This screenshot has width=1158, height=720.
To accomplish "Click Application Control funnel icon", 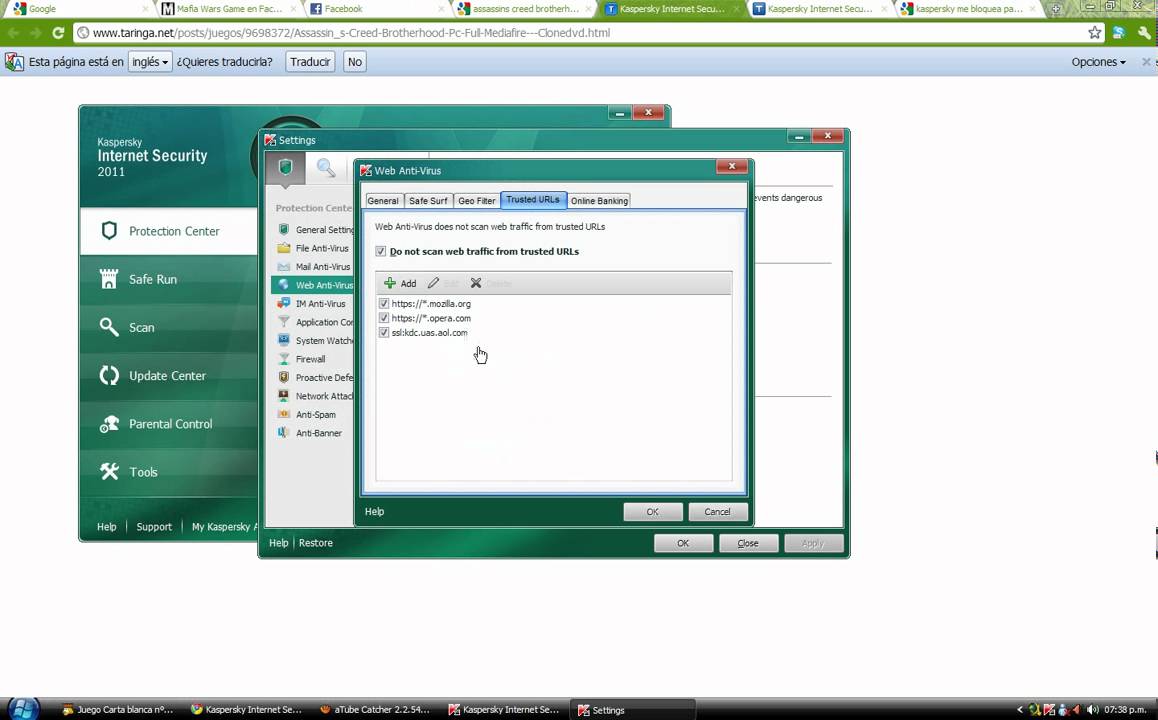I will pyautogui.click(x=284, y=322).
